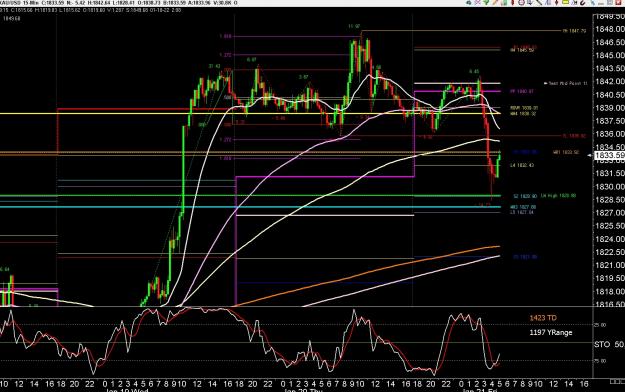
Task: Click the L:1828.41 low value in header
Action: pyautogui.click(x=125, y=3)
